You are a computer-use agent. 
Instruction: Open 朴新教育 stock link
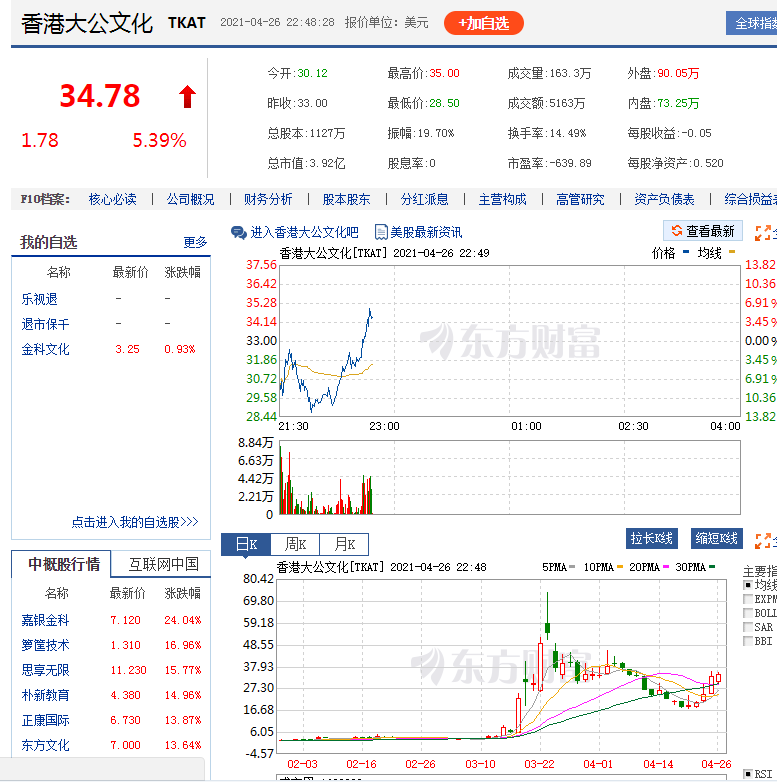point(45,695)
